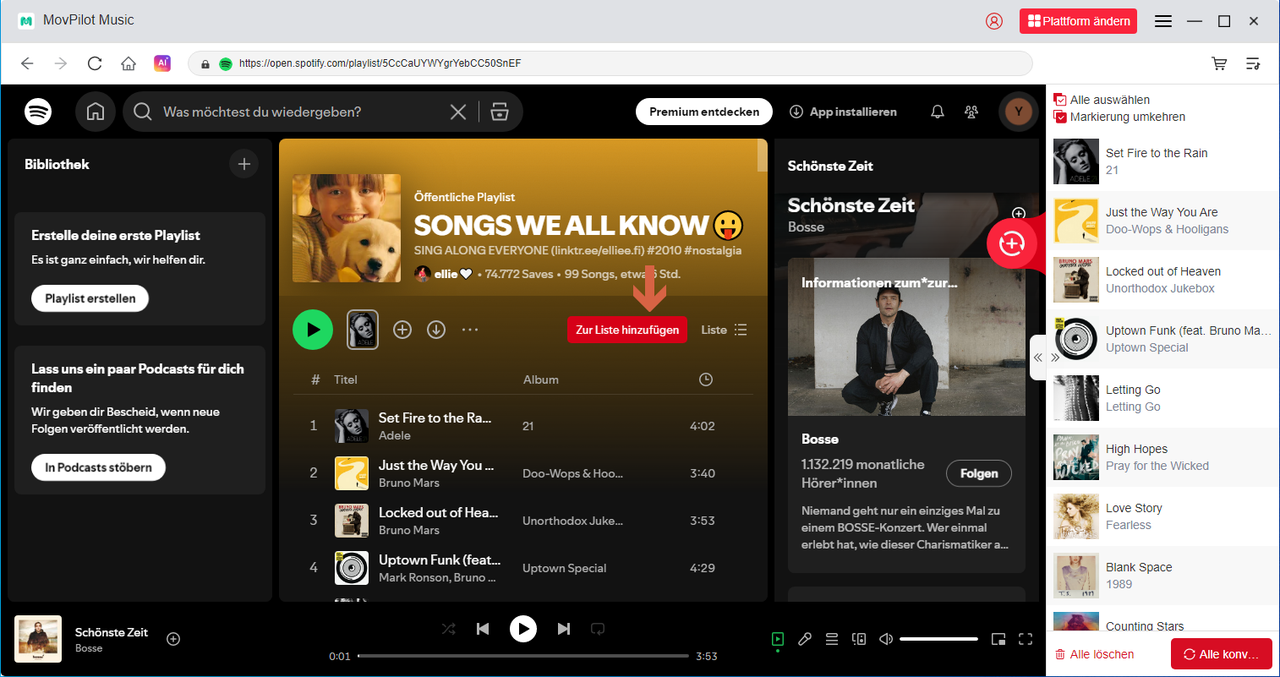Click the Spotify logo
Viewport: 1280px width, 677px height.
click(38, 111)
